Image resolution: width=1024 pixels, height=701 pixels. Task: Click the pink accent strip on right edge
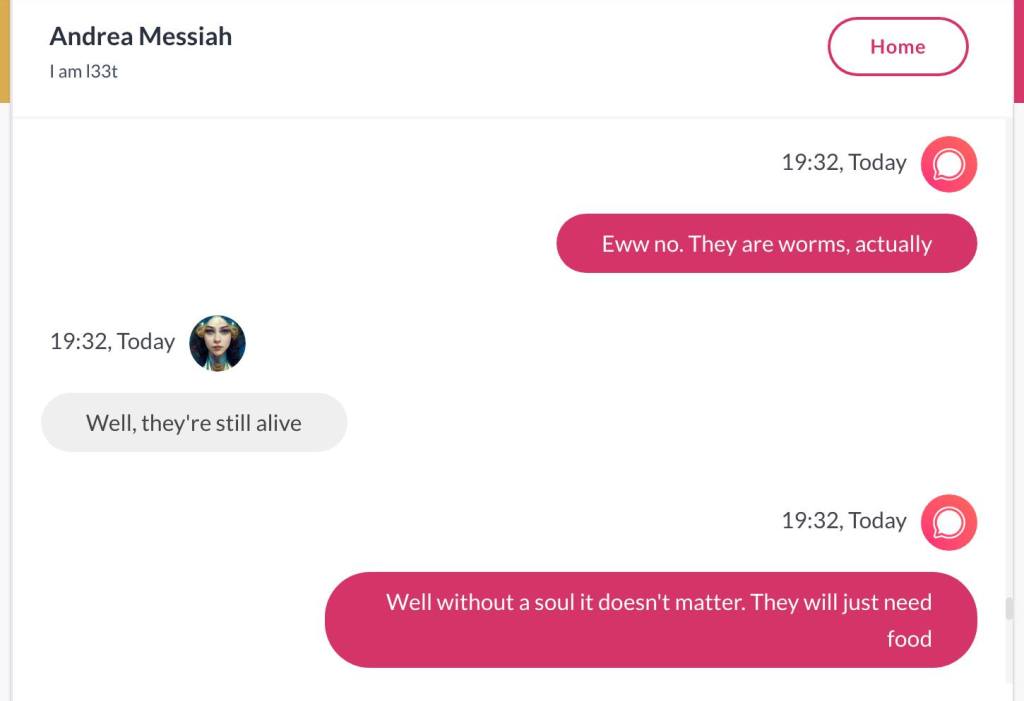click(x=1019, y=50)
